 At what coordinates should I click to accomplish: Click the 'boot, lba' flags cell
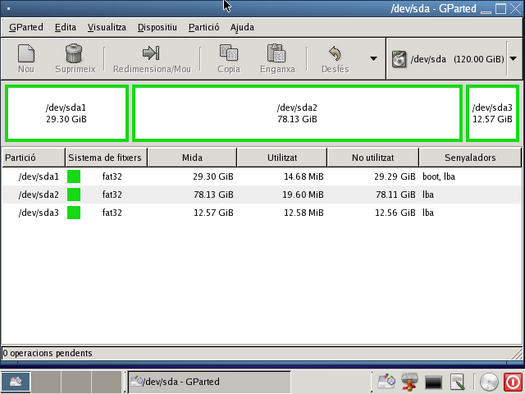coord(439,176)
